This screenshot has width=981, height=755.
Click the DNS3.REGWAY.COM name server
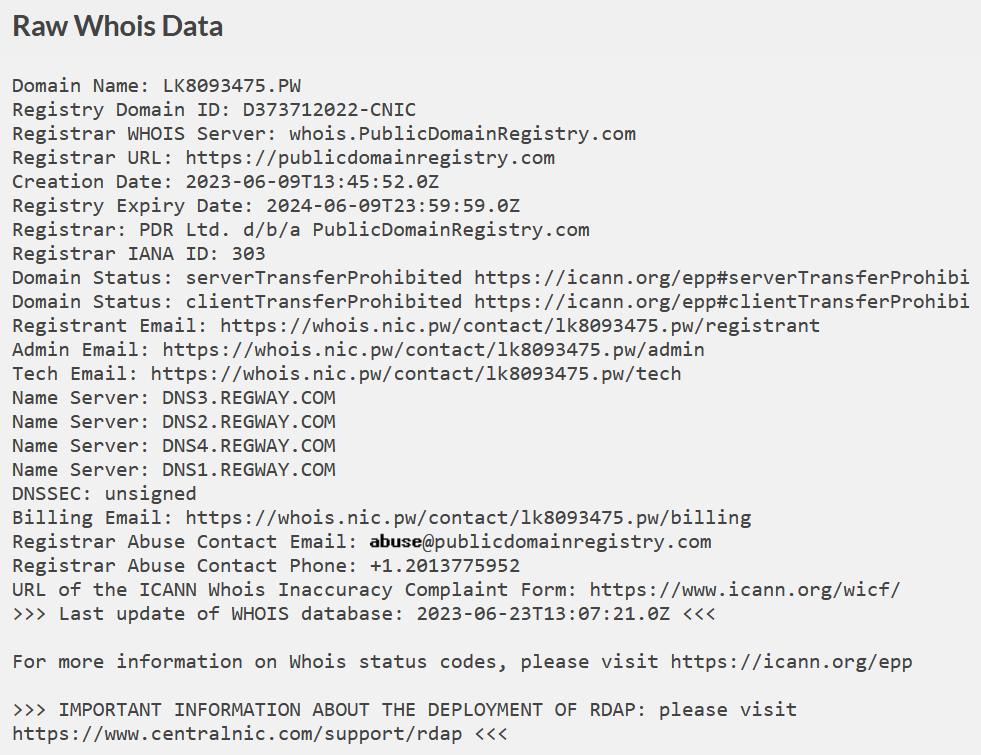pyautogui.click(x=249, y=398)
